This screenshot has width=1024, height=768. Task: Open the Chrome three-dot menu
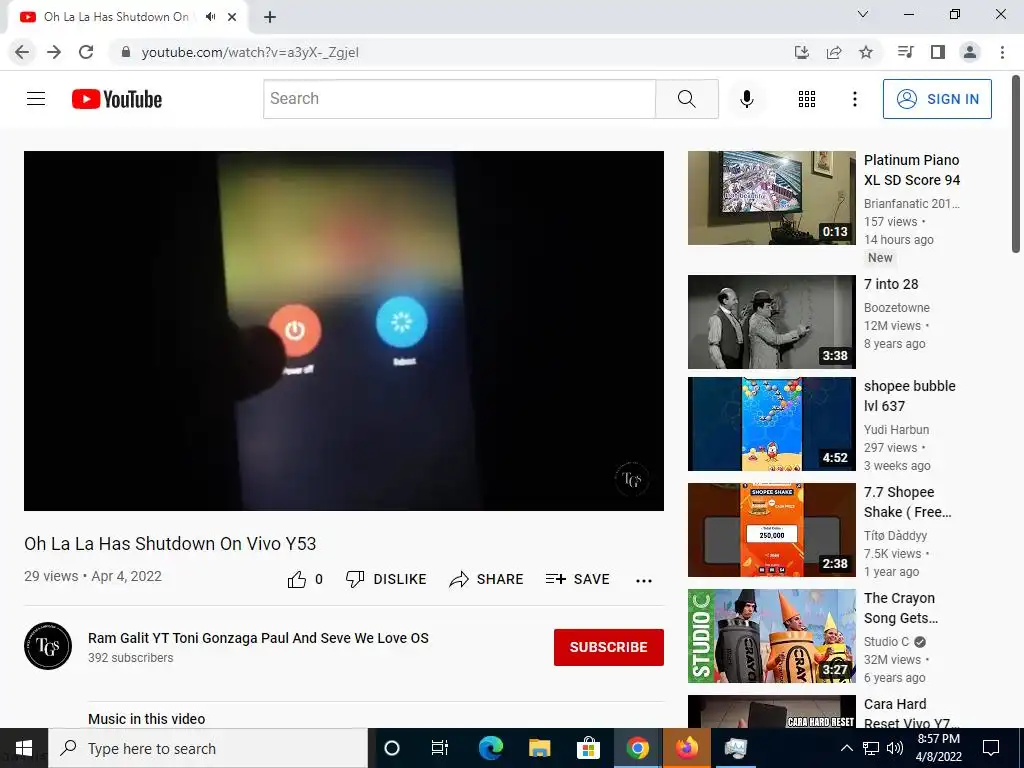(x=1002, y=52)
